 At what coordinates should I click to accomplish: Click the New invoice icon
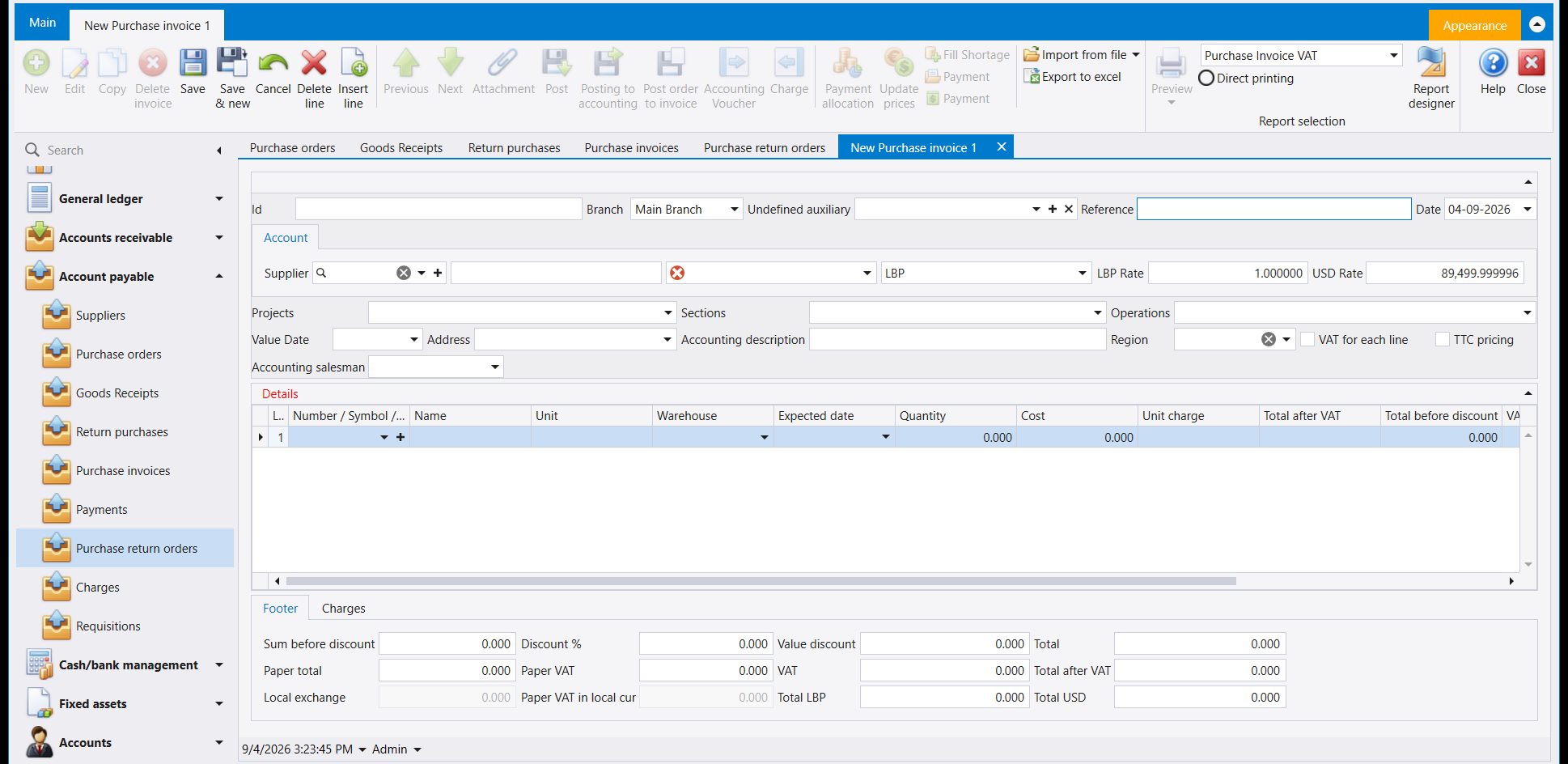(x=36, y=63)
